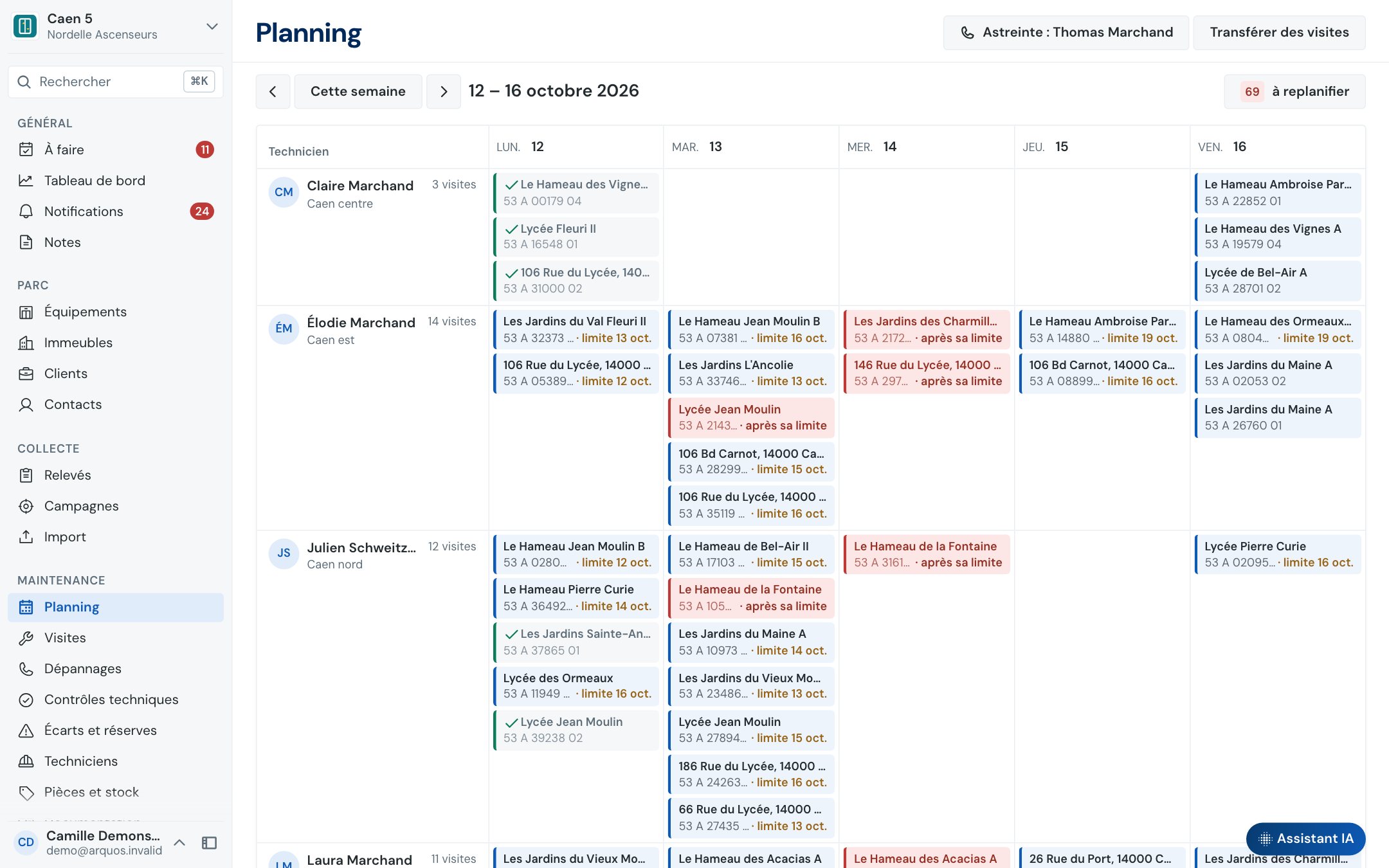This screenshot has width=1389, height=868.
Task: Open the Assistant IA chat
Action: 1305,838
